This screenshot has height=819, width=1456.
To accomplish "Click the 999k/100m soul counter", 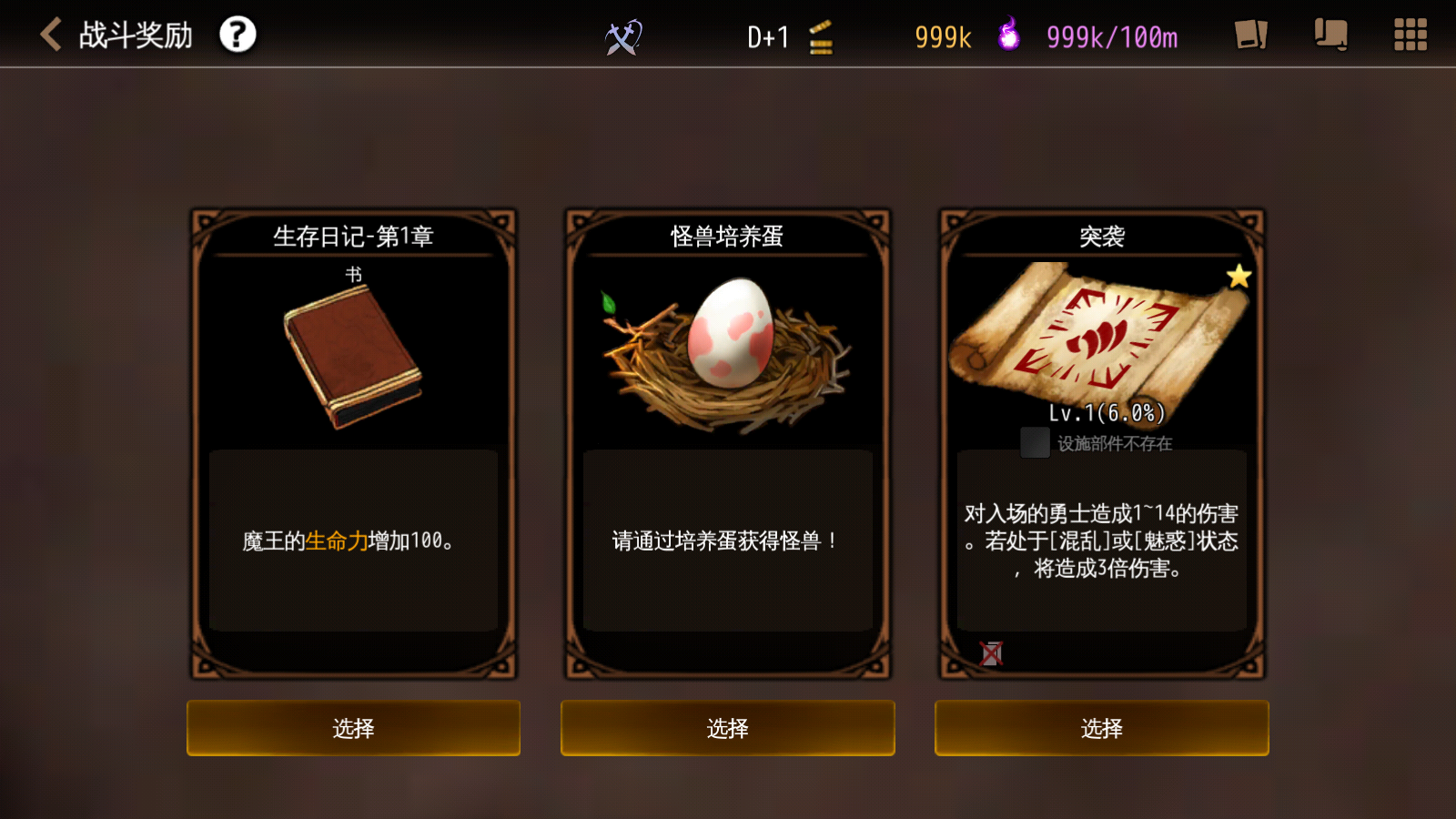I will pos(1111,37).
